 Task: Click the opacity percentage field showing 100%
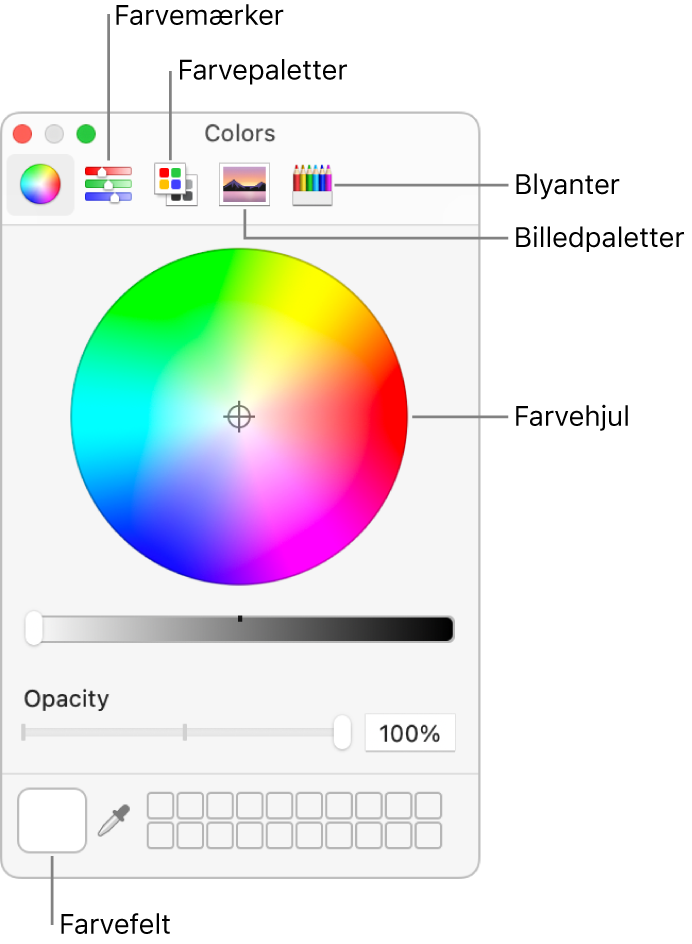click(x=410, y=733)
